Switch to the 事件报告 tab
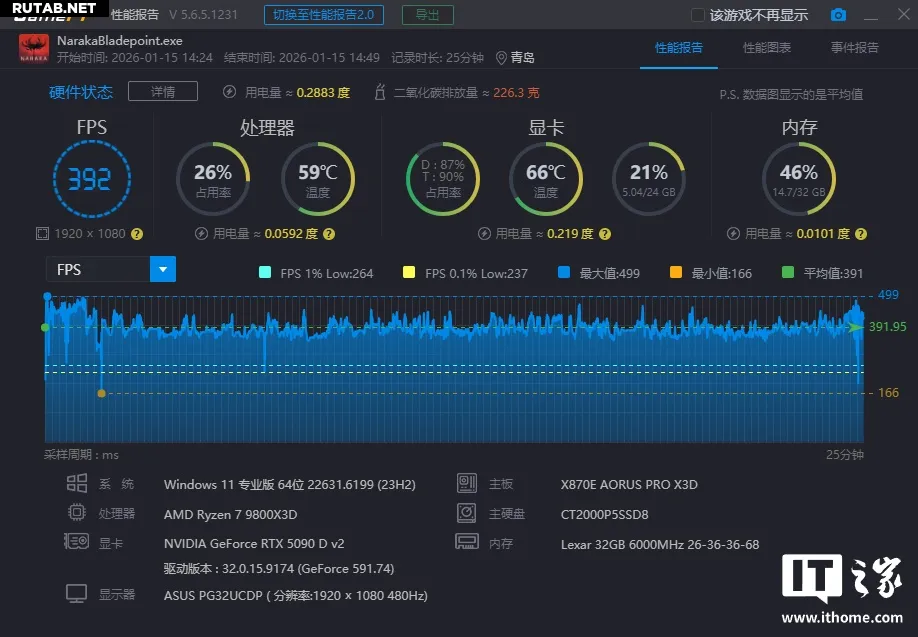The image size is (918, 637). (x=854, y=48)
